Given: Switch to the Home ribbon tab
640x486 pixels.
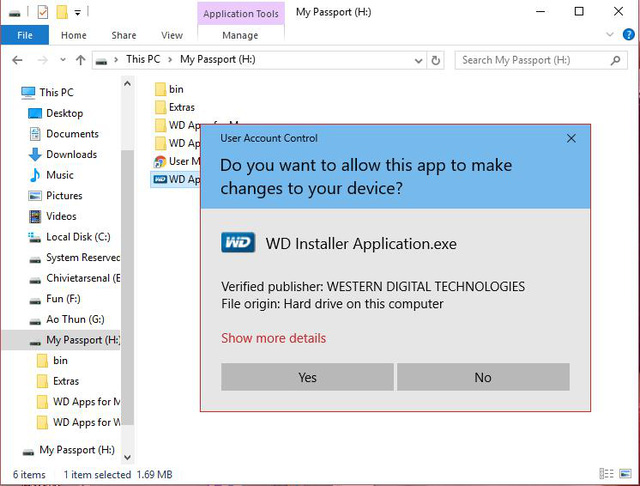Looking at the screenshot, I should [x=73, y=35].
